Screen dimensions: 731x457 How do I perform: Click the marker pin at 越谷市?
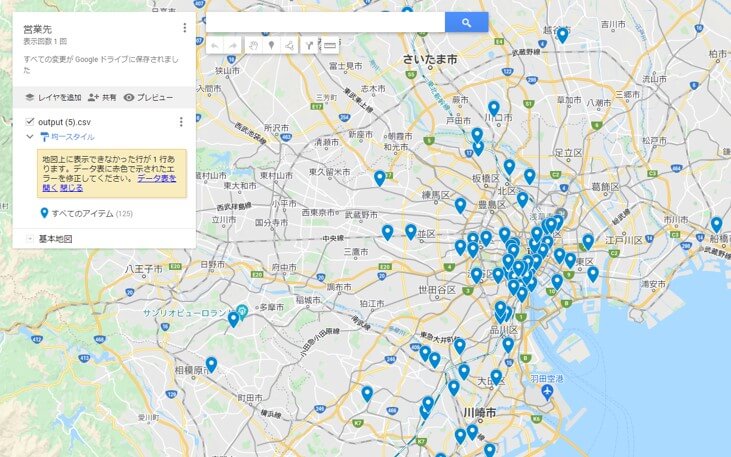(x=563, y=35)
